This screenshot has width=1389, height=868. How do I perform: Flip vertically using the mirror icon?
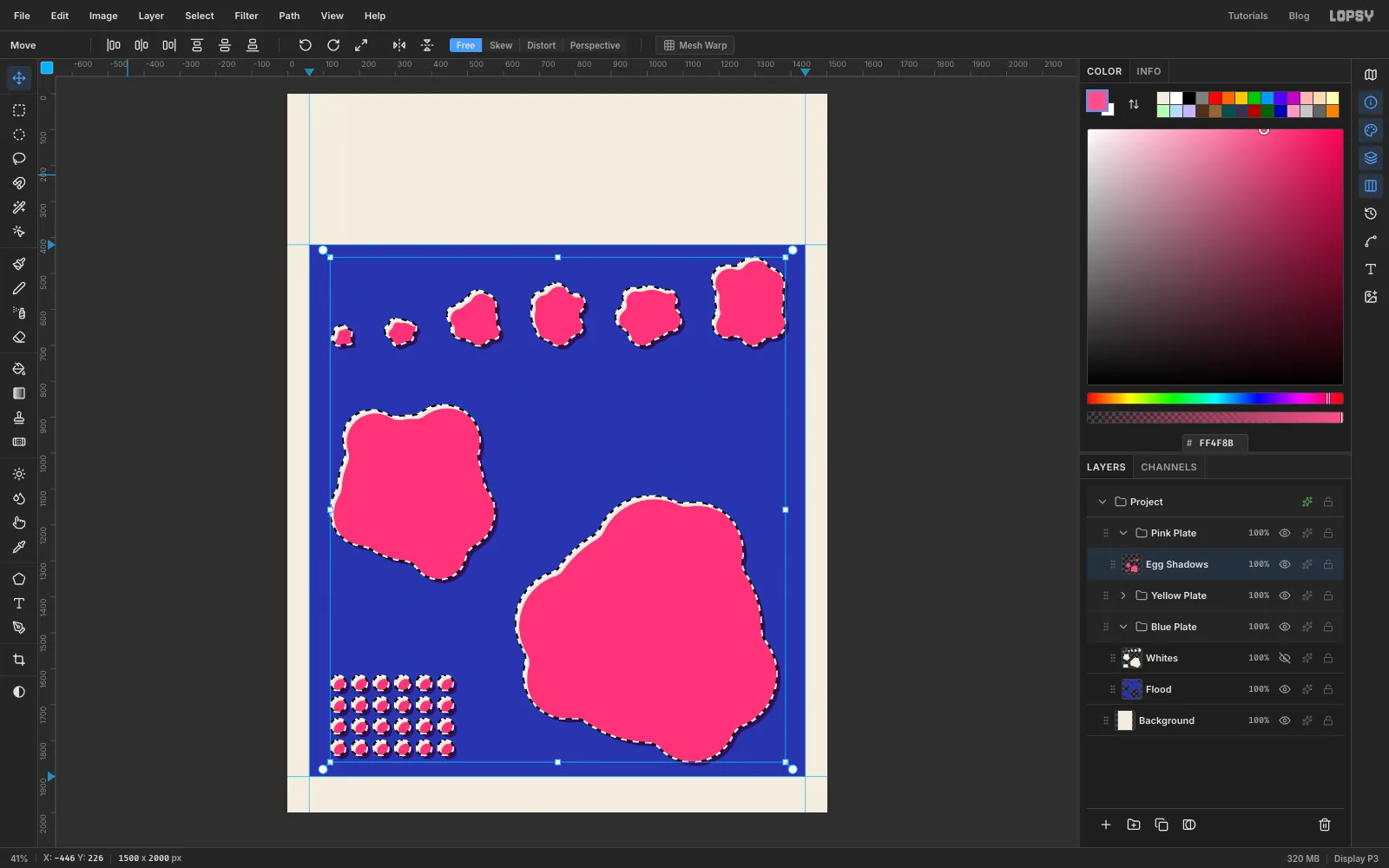(427, 45)
